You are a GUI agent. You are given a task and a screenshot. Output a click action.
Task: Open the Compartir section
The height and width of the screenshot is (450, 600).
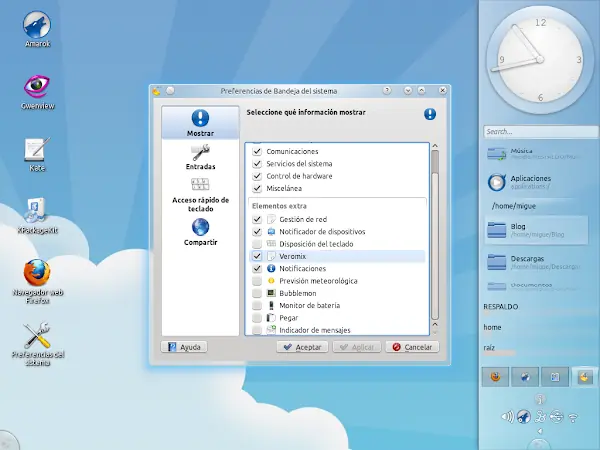pyautogui.click(x=200, y=232)
